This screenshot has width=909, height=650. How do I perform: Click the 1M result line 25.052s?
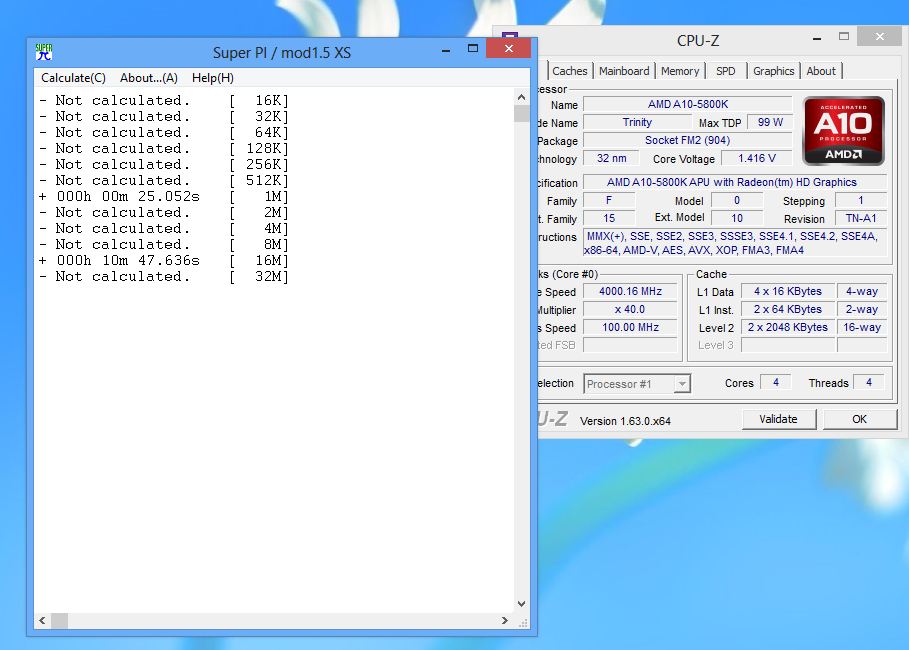[164, 197]
